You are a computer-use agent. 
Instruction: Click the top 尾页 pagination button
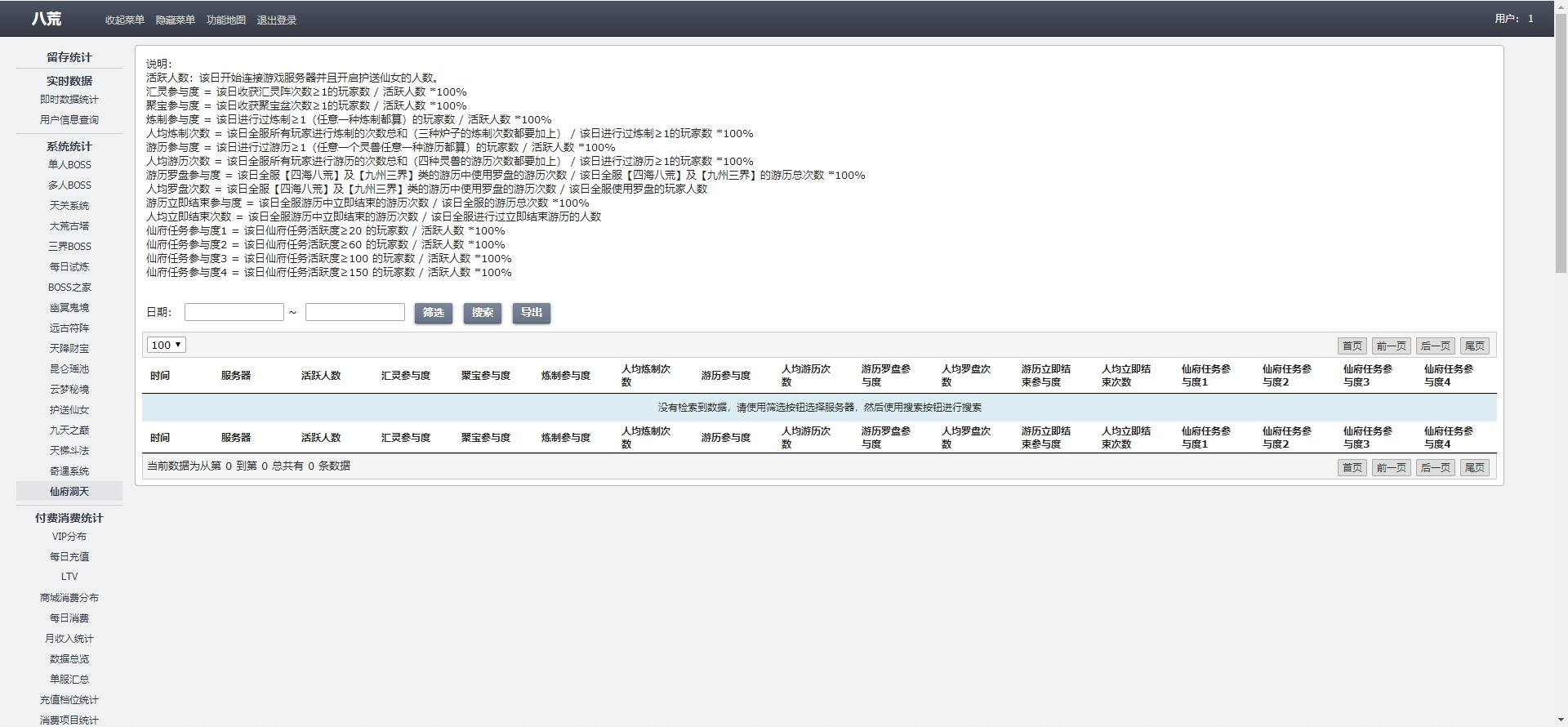[x=1475, y=346]
